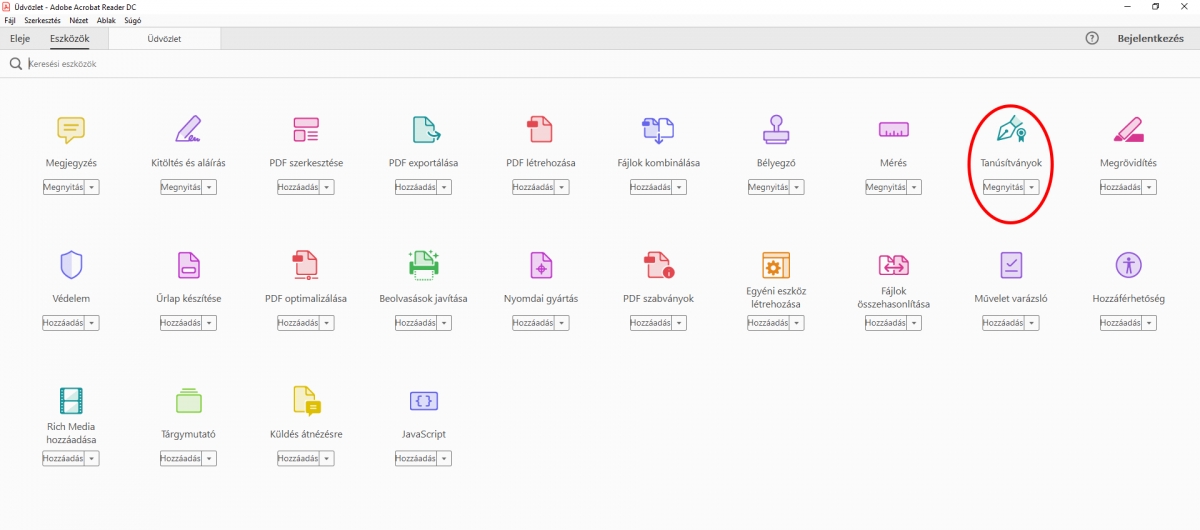This screenshot has height=530, width=1200.
Task: Open the Bélyegző stamp tool icon
Action: (776, 129)
